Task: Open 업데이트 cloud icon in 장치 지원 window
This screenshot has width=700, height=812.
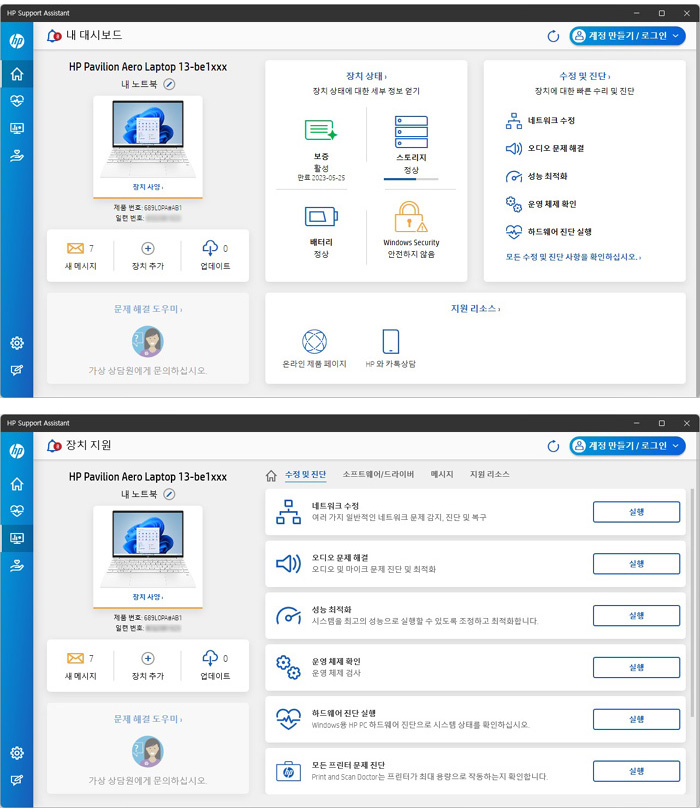Action: (210, 658)
